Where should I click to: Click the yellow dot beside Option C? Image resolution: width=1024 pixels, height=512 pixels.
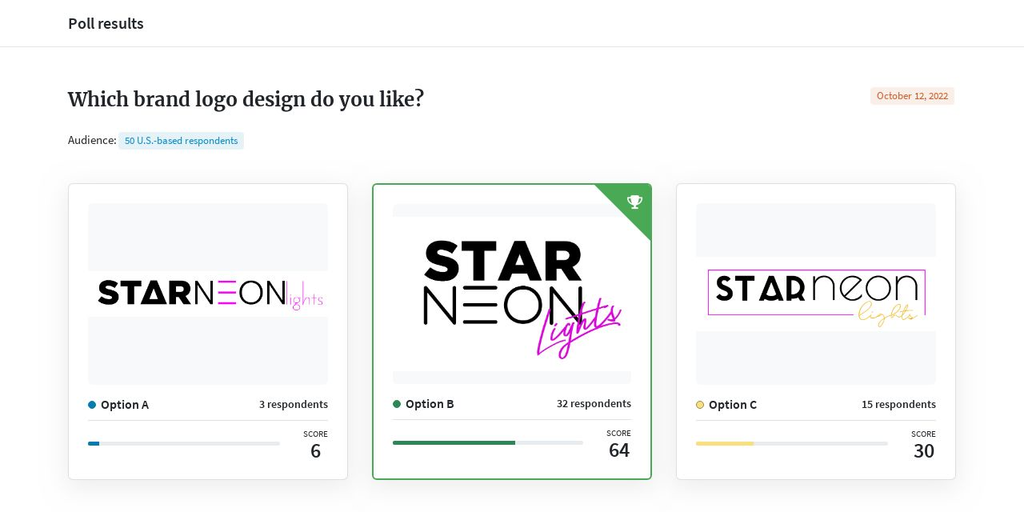coord(700,405)
